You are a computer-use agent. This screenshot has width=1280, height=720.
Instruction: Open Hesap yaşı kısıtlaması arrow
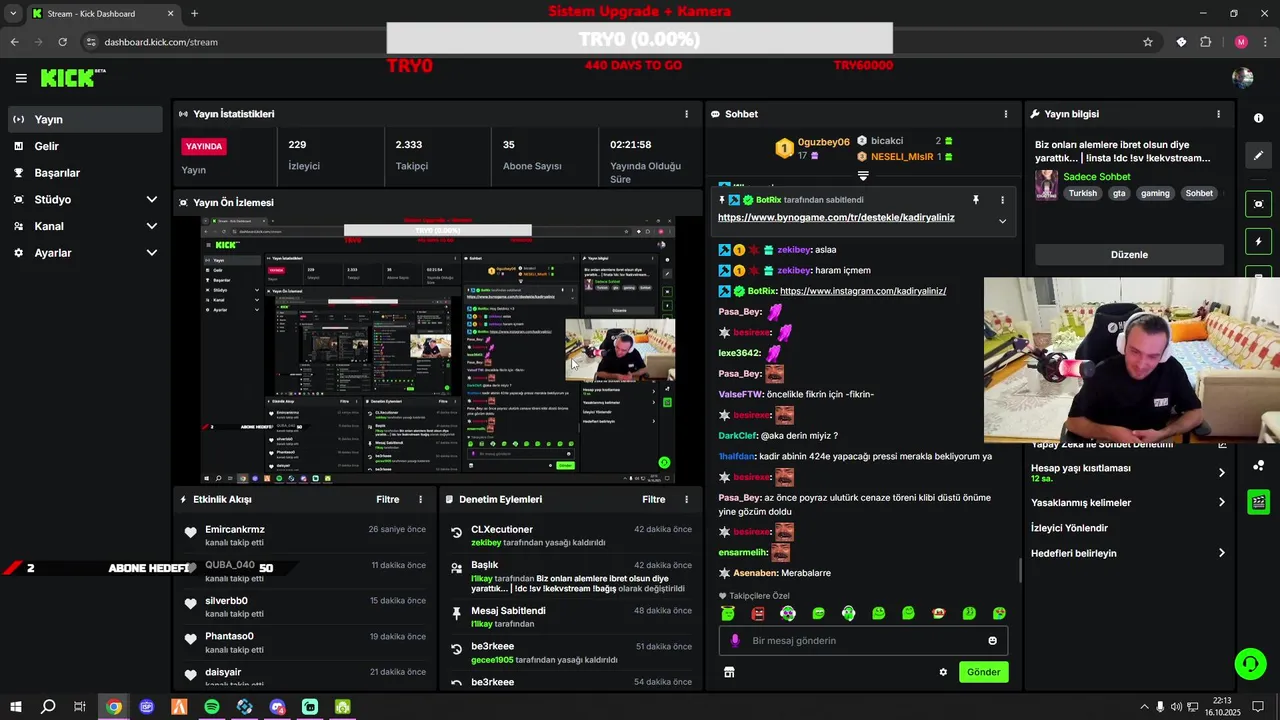pyautogui.click(x=1221, y=473)
